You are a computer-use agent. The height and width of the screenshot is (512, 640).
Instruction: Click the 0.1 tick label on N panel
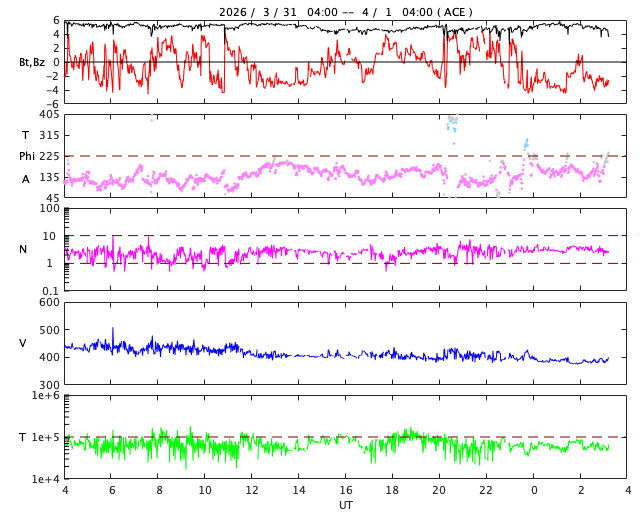tap(52, 291)
